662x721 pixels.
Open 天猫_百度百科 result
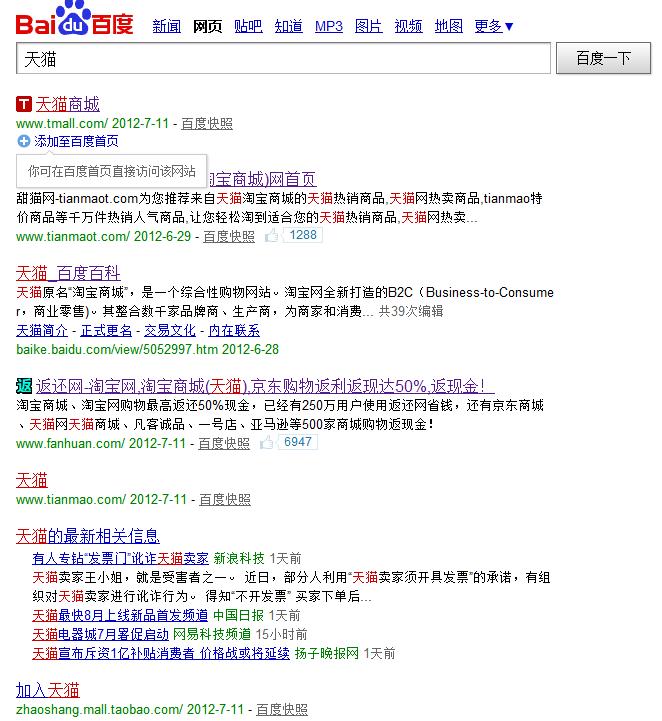(68, 272)
